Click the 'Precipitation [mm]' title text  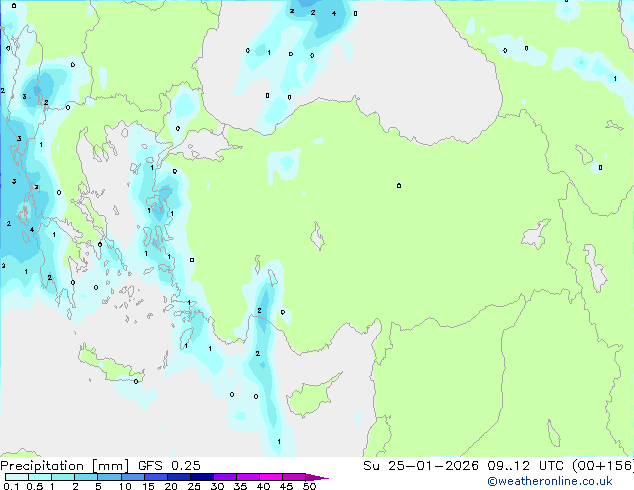(x=64, y=466)
